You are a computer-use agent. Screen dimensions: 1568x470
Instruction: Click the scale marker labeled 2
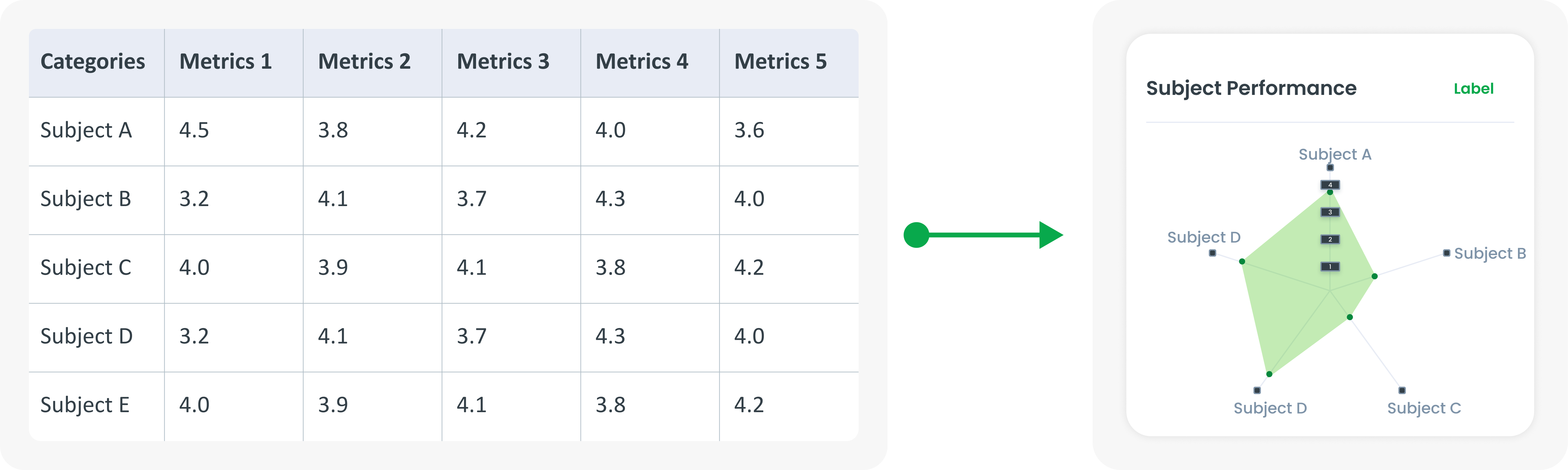[x=1330, y=240]
